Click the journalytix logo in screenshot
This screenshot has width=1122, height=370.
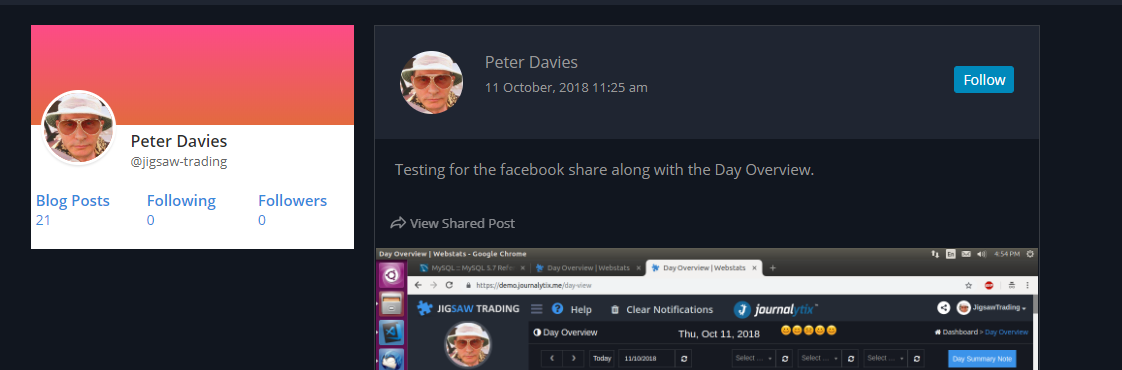tap(776, 309)
